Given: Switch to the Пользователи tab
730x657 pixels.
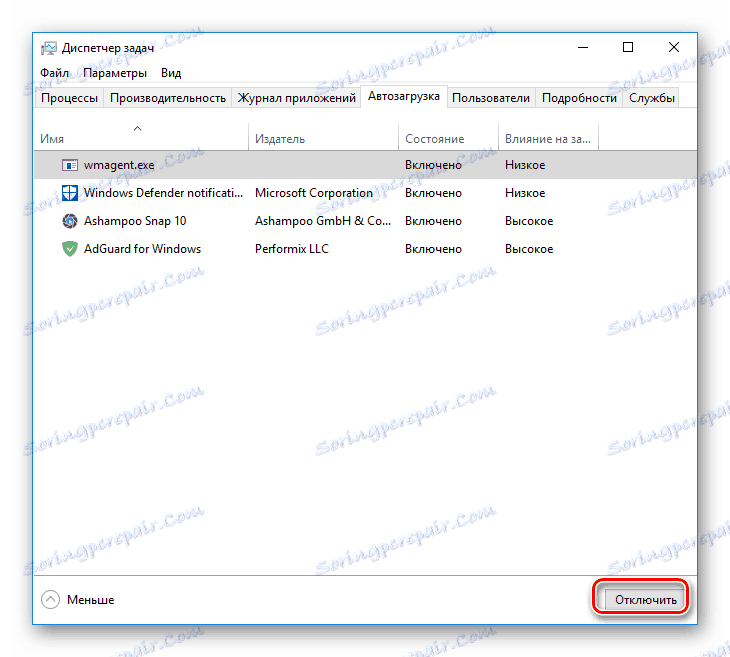Looking at the screenshot, I should (x=491, y=98).
